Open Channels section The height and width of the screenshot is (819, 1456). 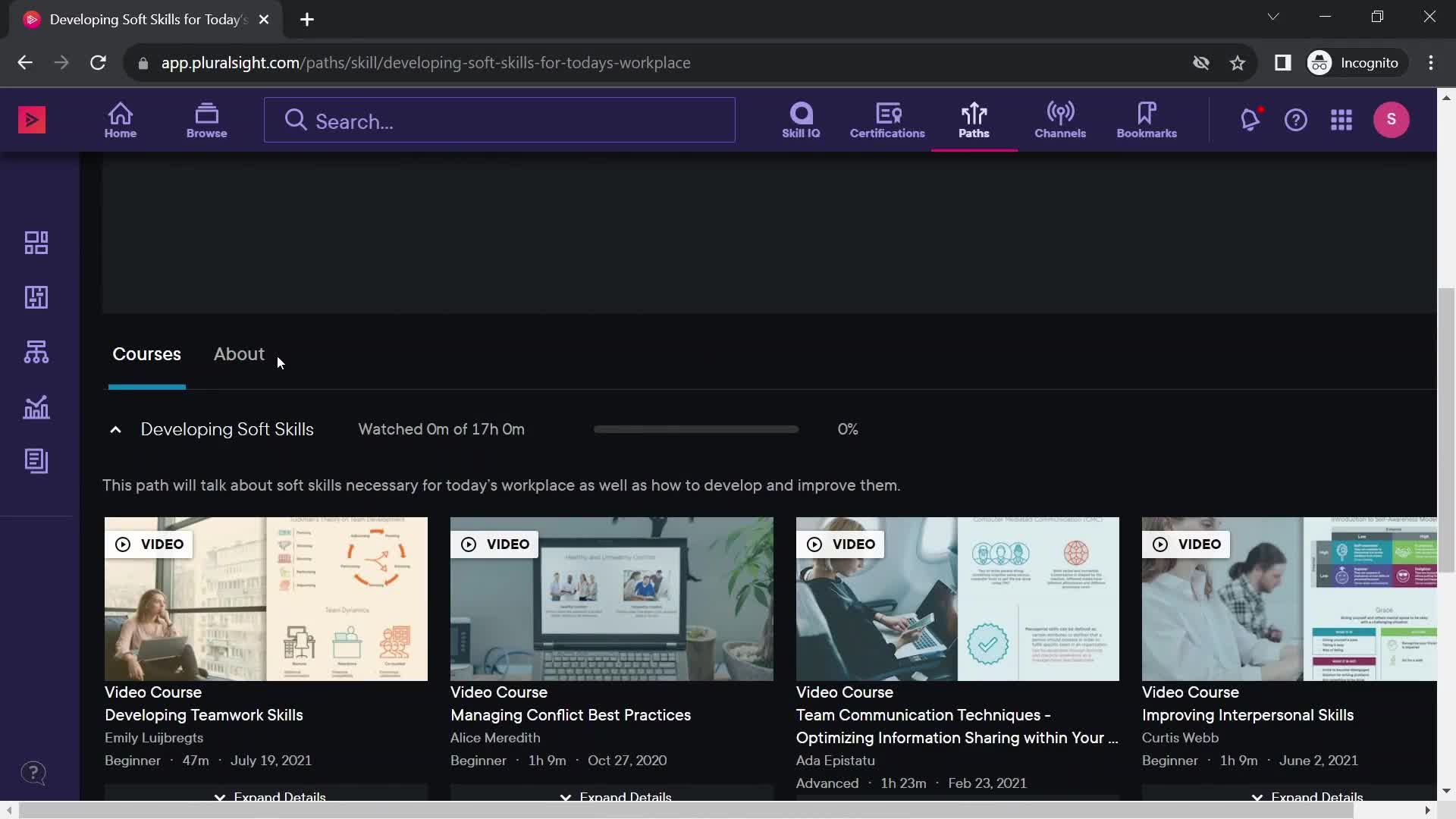(x=1060, y=120)
